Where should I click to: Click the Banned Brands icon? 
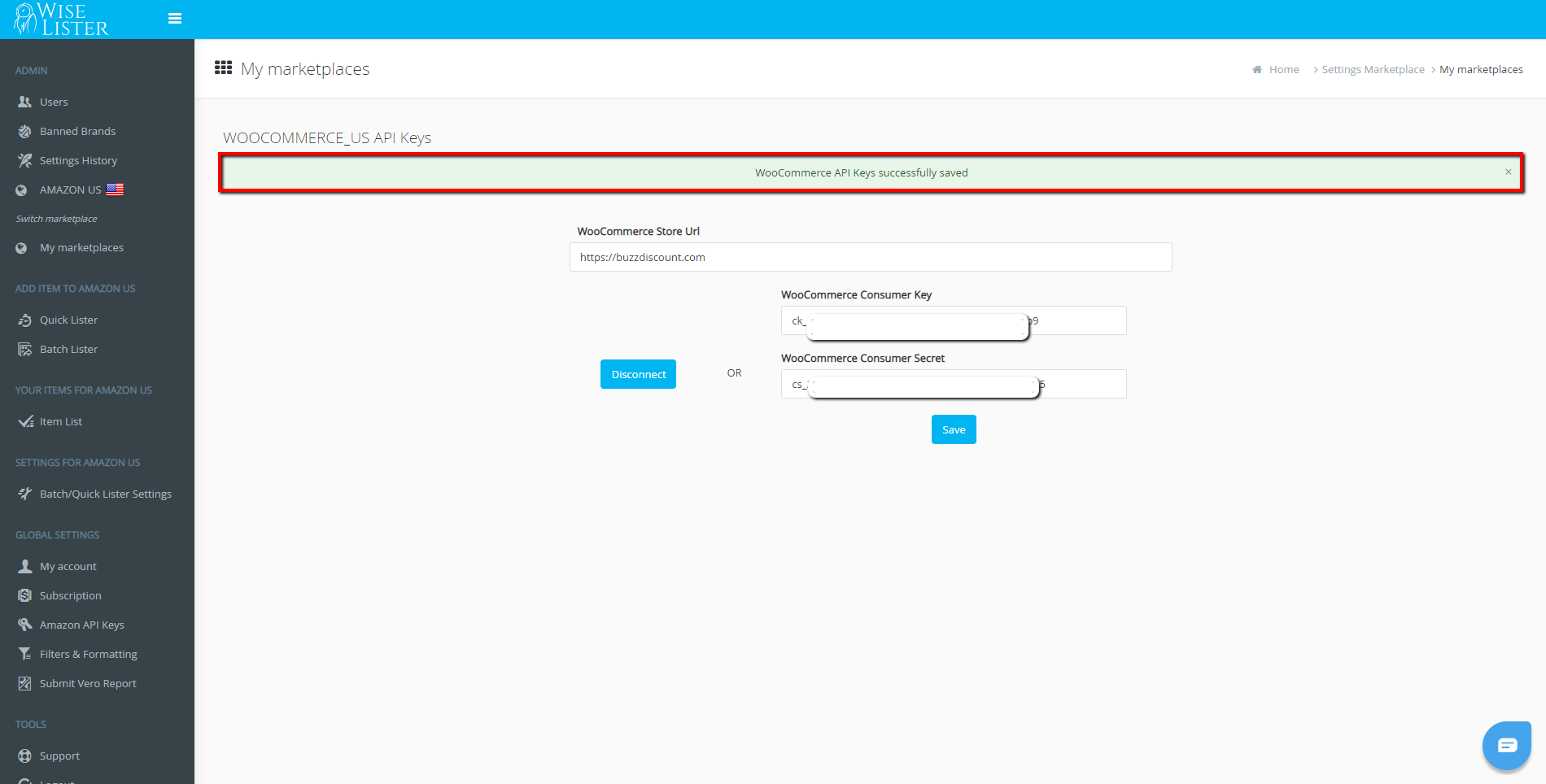tap(24, 131)
